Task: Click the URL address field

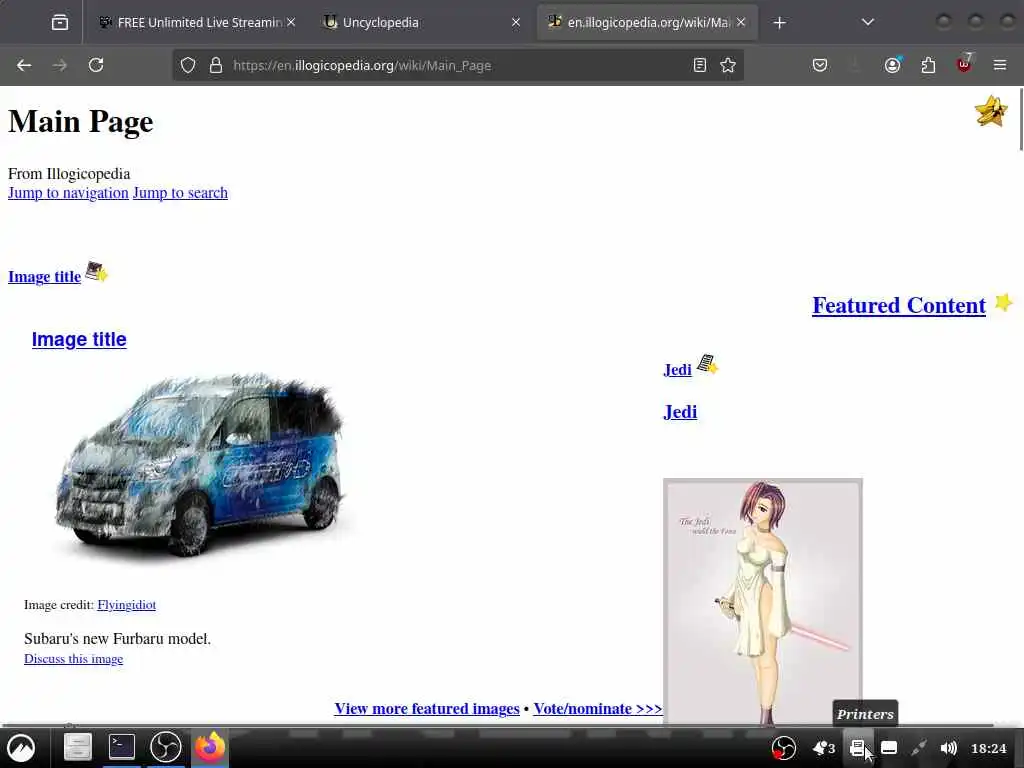Action: [457, 65]
